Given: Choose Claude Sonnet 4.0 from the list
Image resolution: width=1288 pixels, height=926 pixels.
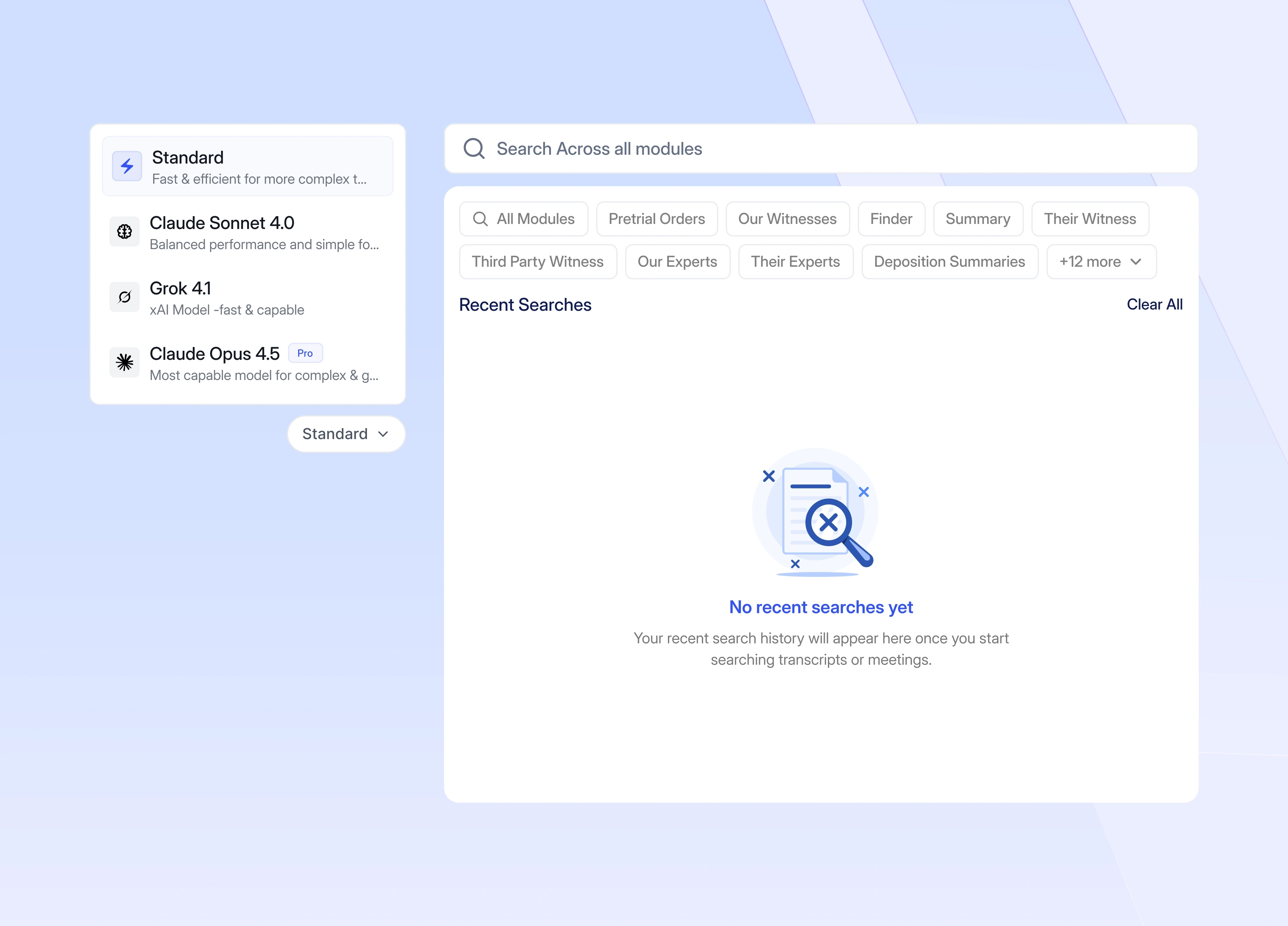Looking at the screenshot, I should [247, 232].
